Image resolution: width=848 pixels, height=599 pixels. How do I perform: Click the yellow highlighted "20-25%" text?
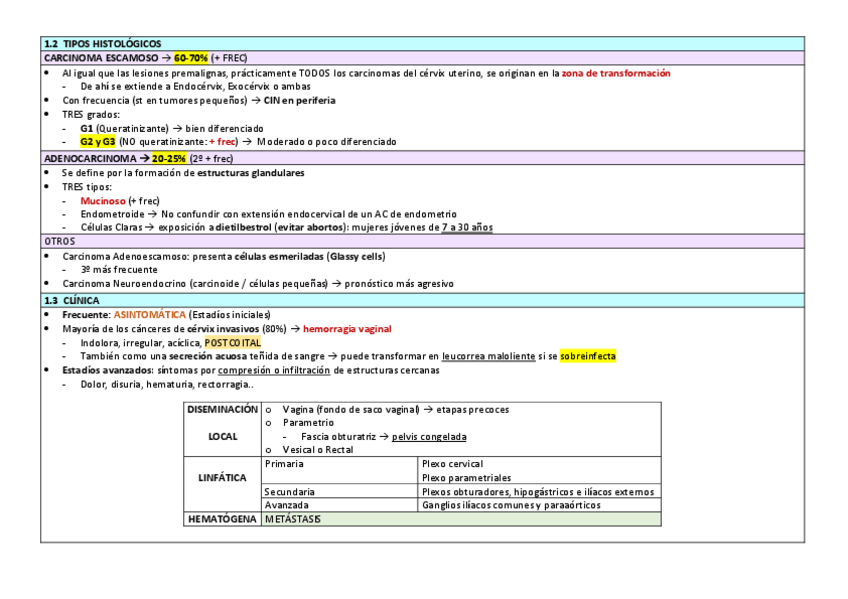tap(169, 158)
